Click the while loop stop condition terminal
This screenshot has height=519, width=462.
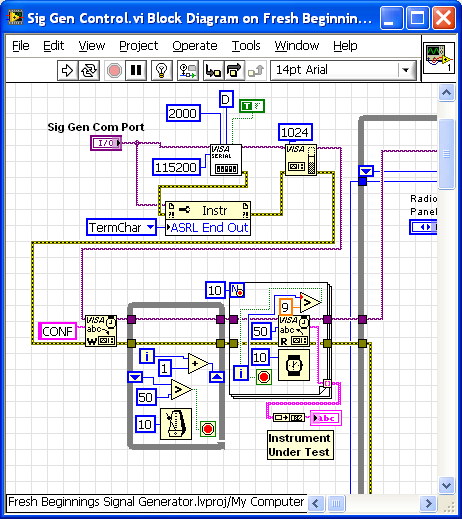pos(208,429)
